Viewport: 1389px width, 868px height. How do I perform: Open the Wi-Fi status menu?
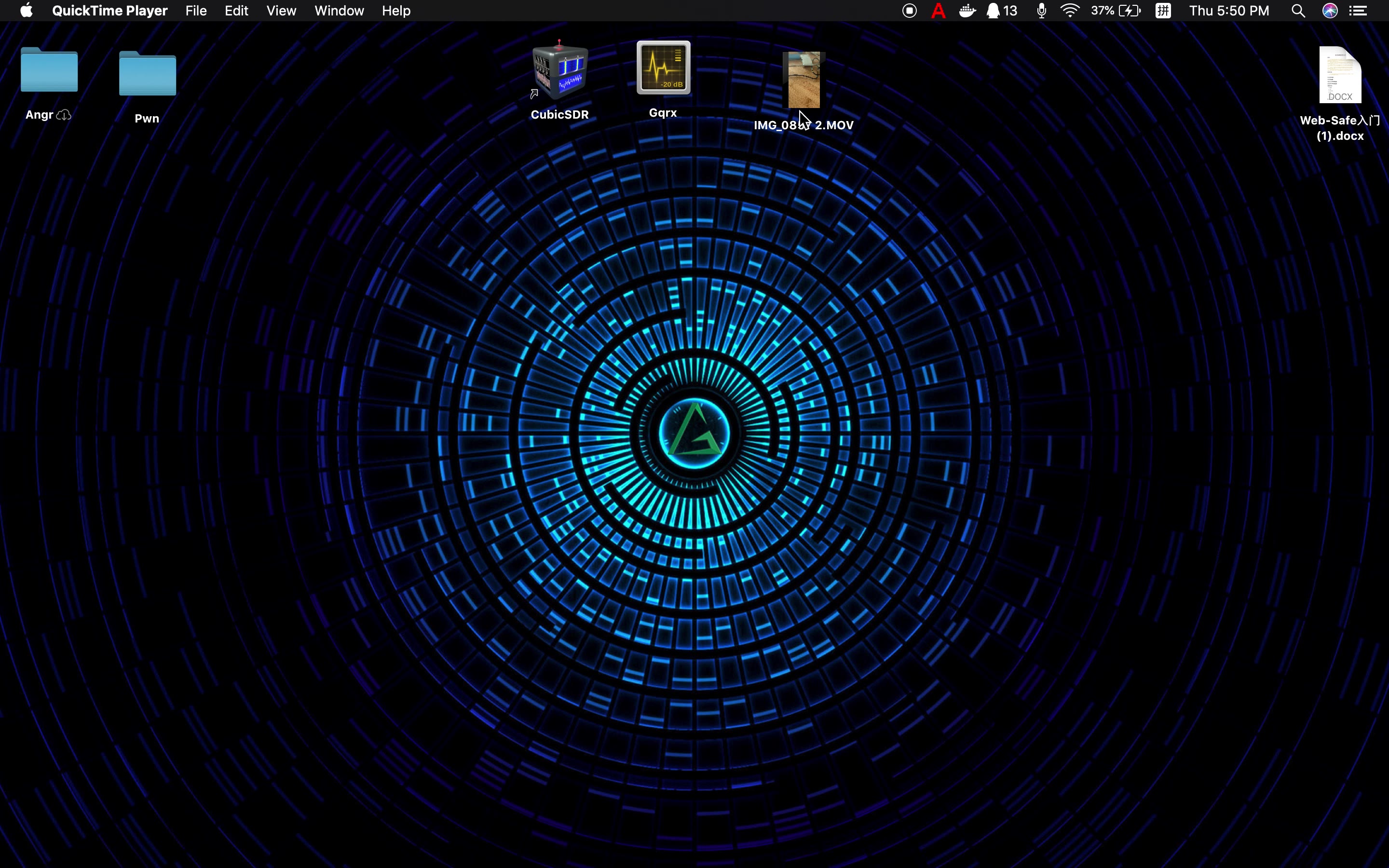(x=1071, y=11)
